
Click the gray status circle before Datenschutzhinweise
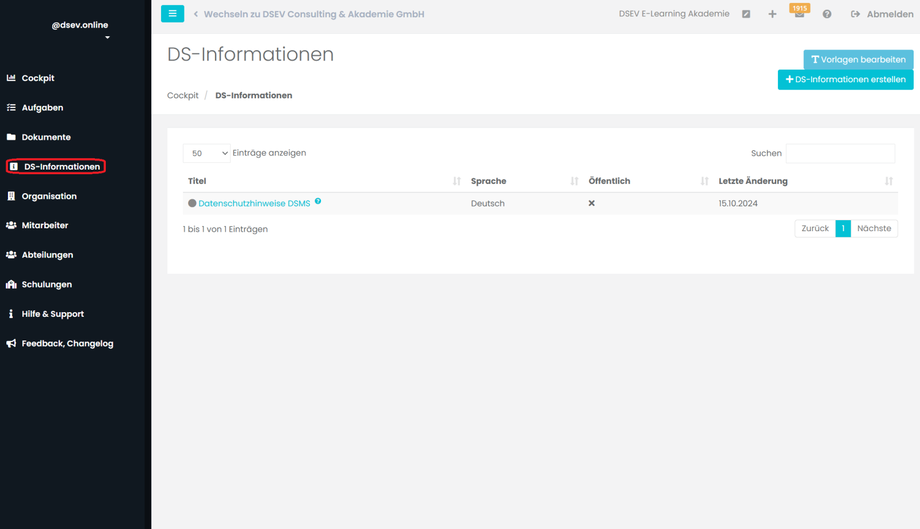point(192,204)
